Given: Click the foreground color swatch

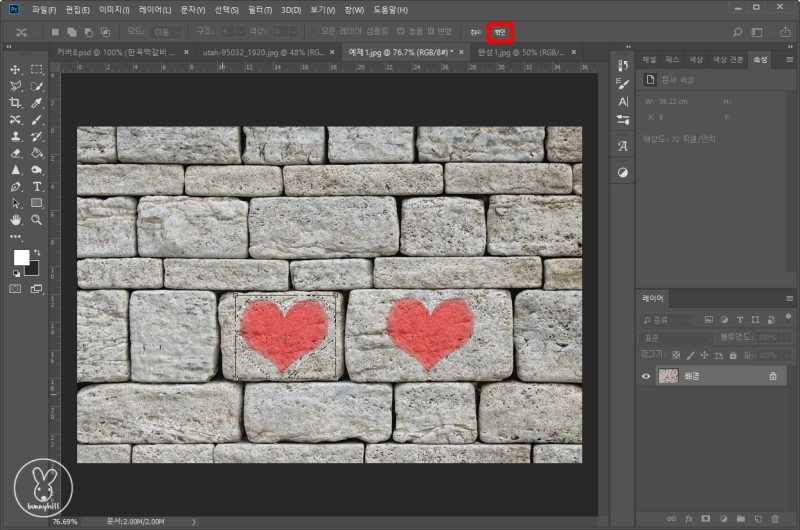Looking at the screenshot, I should (x=21, y=258).
